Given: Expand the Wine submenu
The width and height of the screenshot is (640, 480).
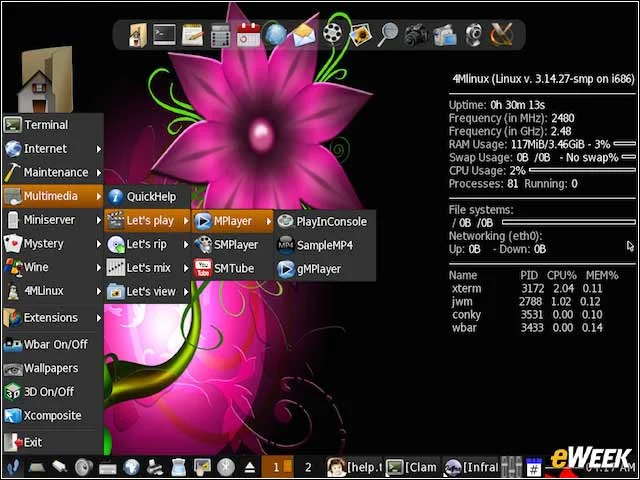Looking at the screenshot, I should point(52,267).
